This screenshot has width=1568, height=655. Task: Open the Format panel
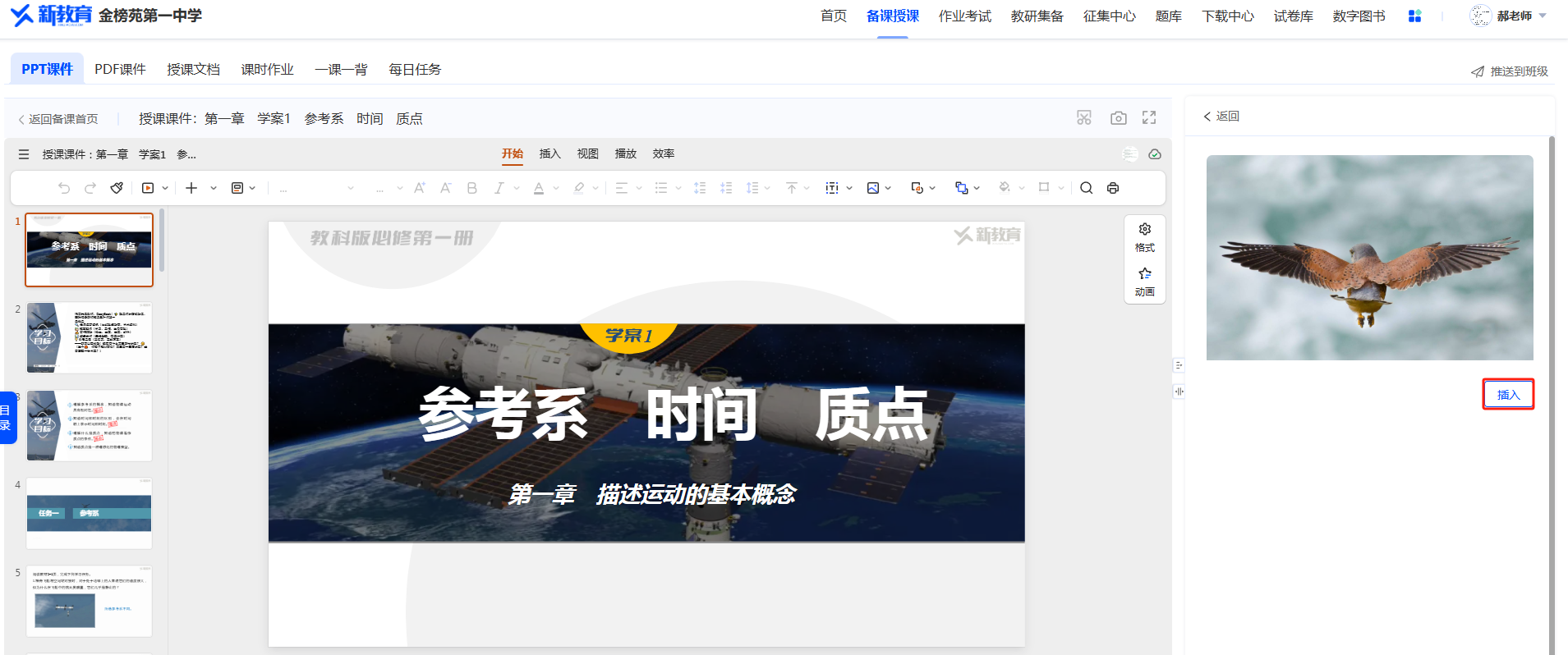click(1145, 237)
